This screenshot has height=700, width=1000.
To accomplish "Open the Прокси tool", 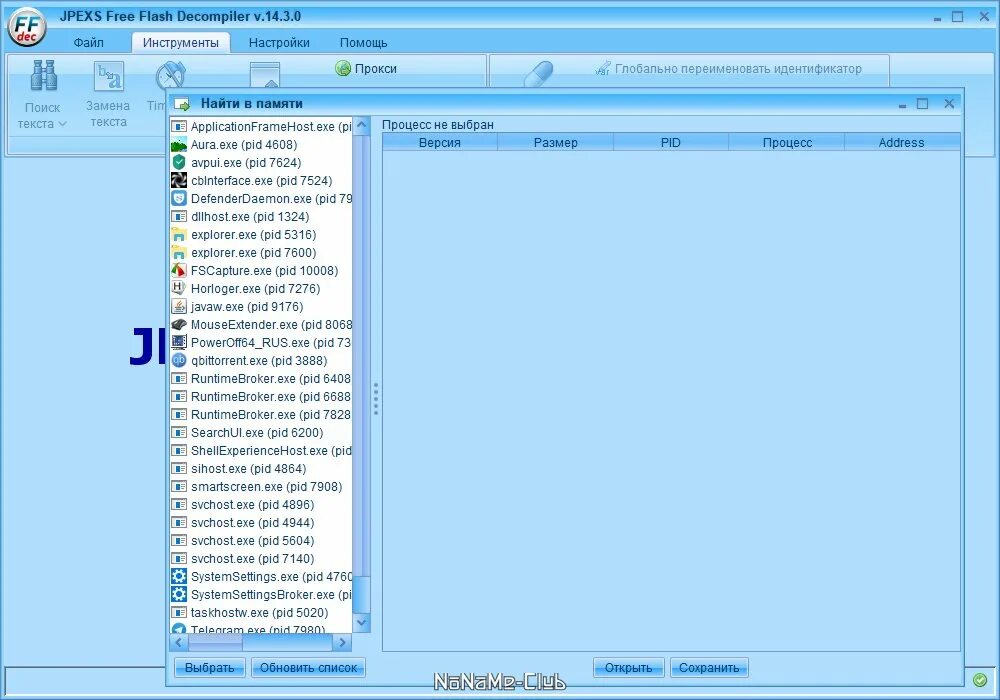I will click(x=366, y=68).
